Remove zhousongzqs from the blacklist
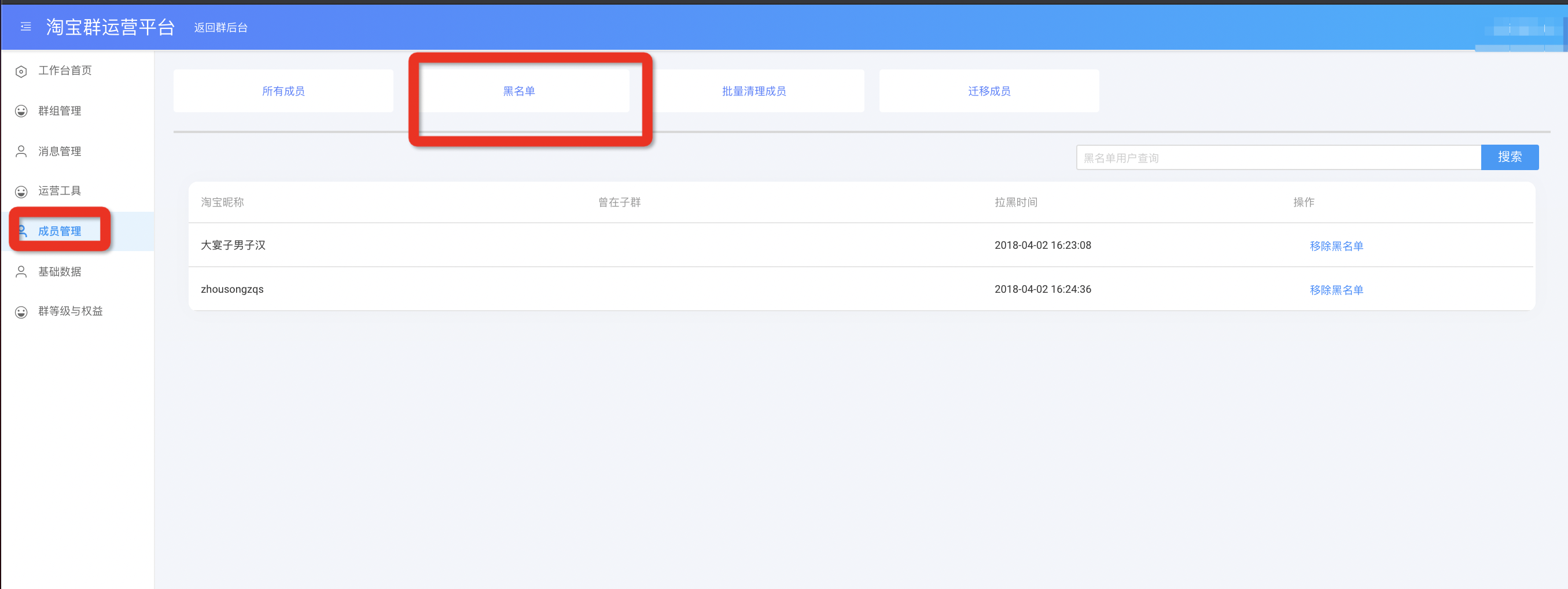Screen dimensions: 1568x589 click(x=1336, y=290)
